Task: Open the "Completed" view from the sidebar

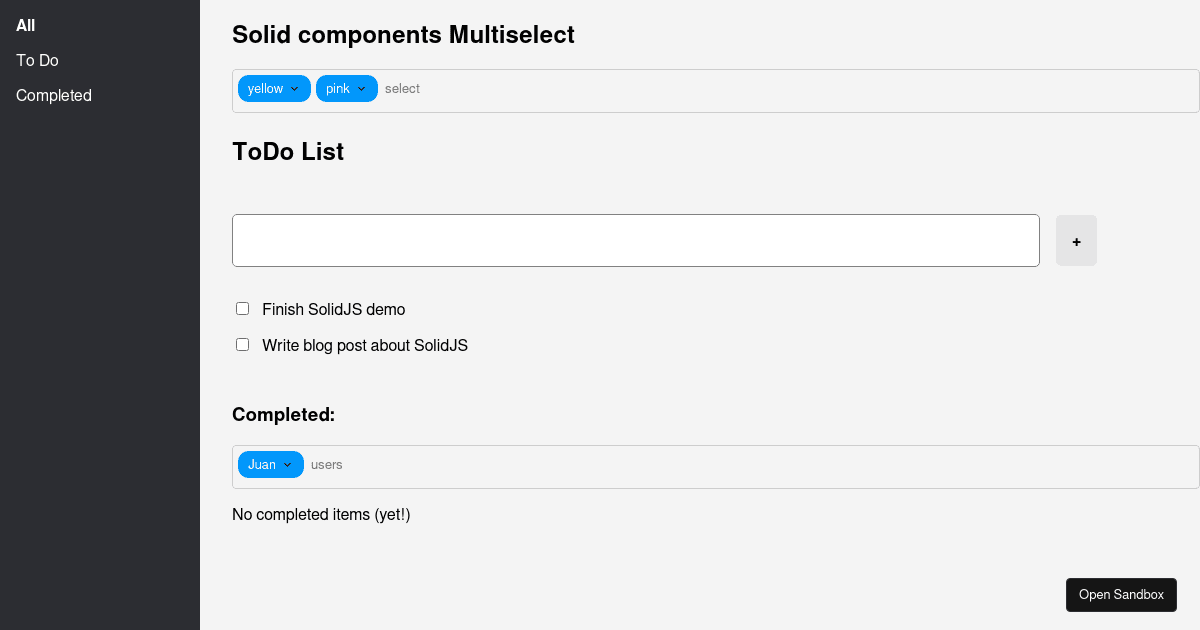Action: 53,95
